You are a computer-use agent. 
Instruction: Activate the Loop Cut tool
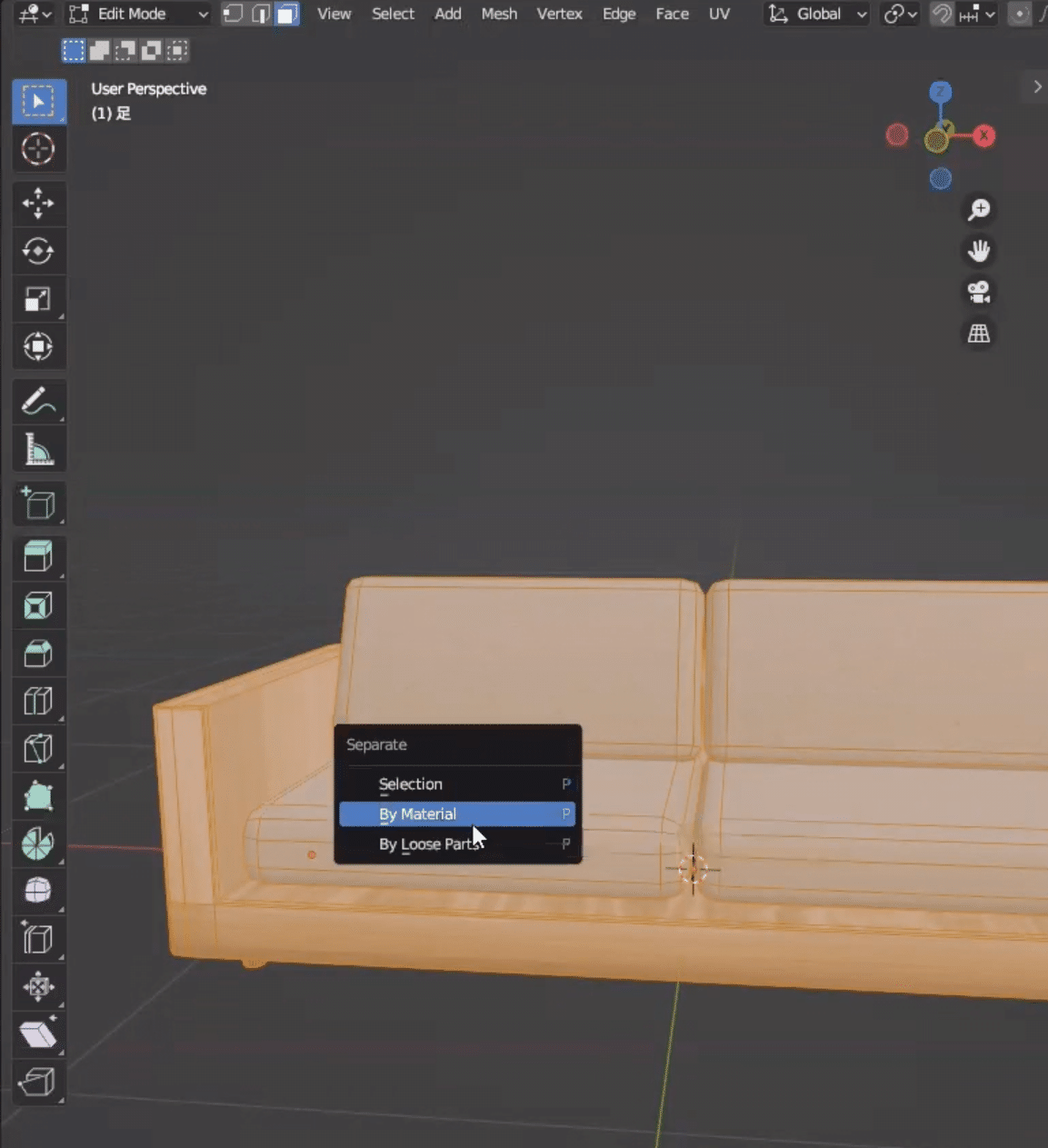(38, 701)
